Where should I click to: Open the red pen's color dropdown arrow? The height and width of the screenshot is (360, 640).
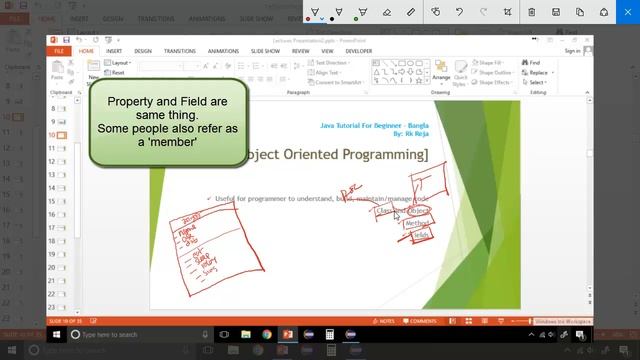(x=322, y=19)
